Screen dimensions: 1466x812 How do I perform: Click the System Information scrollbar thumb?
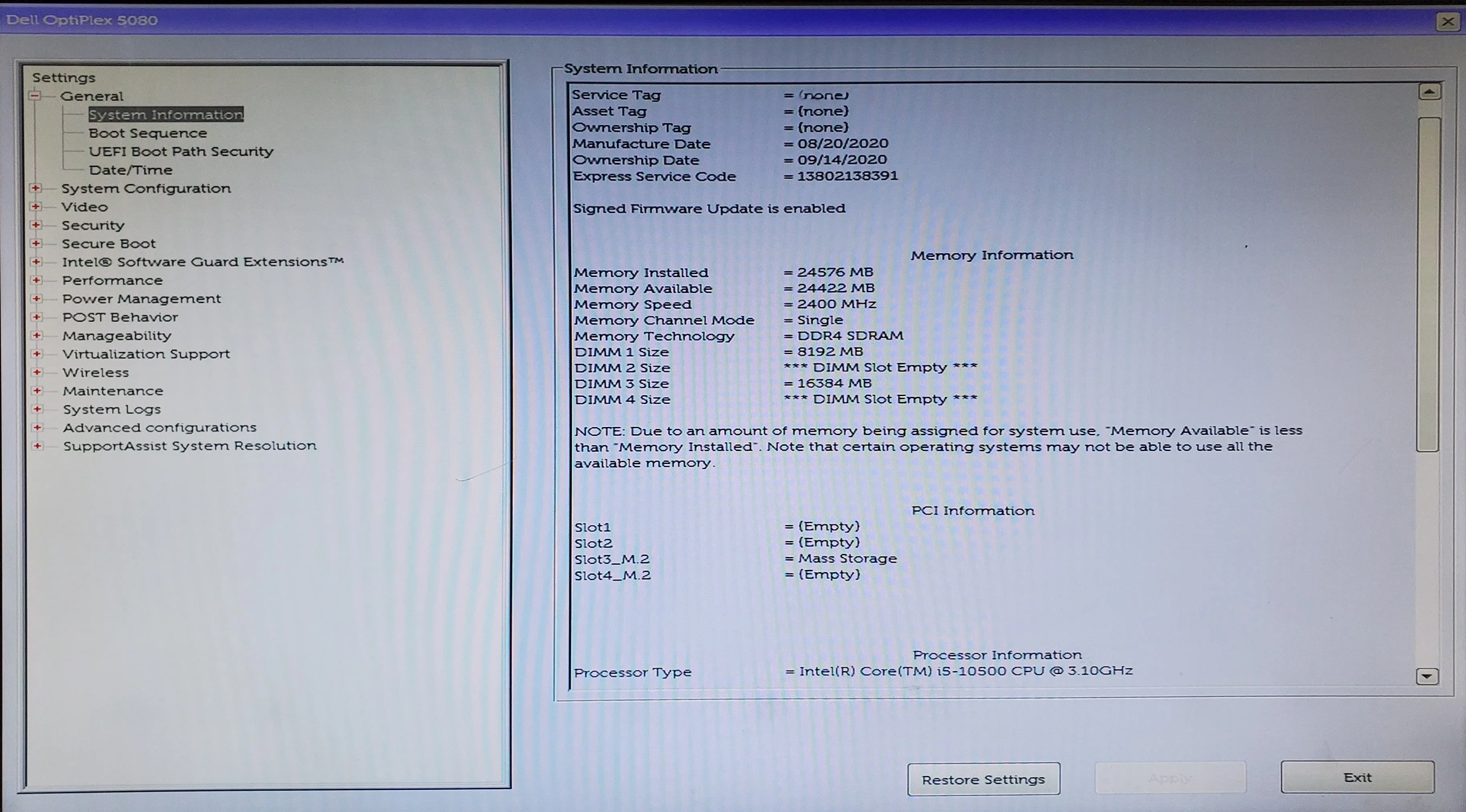1429,284
